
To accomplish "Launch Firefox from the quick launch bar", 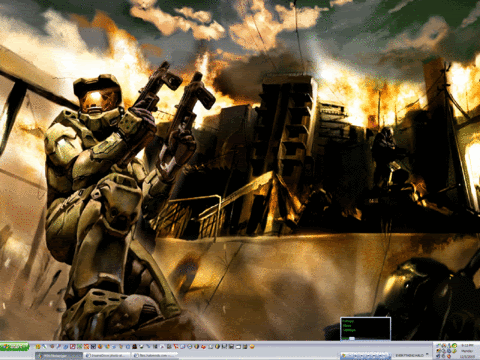I will [x=100, y=347].
